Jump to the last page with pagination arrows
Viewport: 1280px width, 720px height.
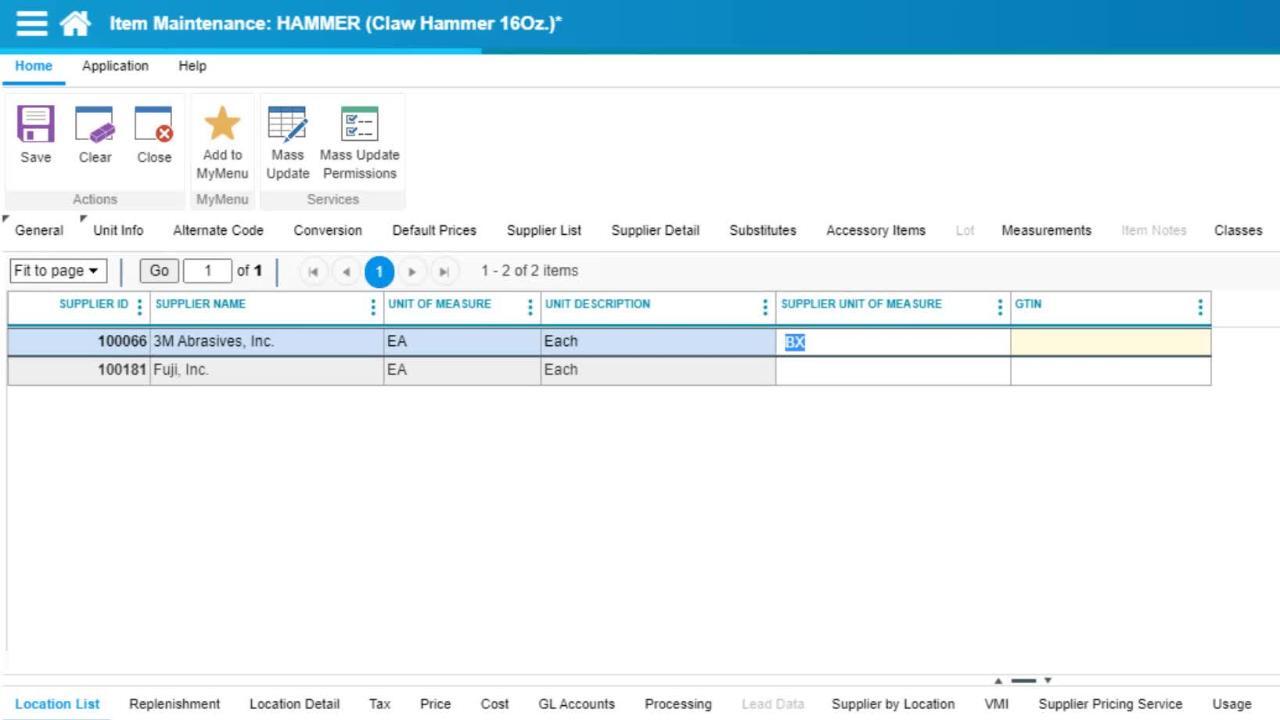(443, 270)
